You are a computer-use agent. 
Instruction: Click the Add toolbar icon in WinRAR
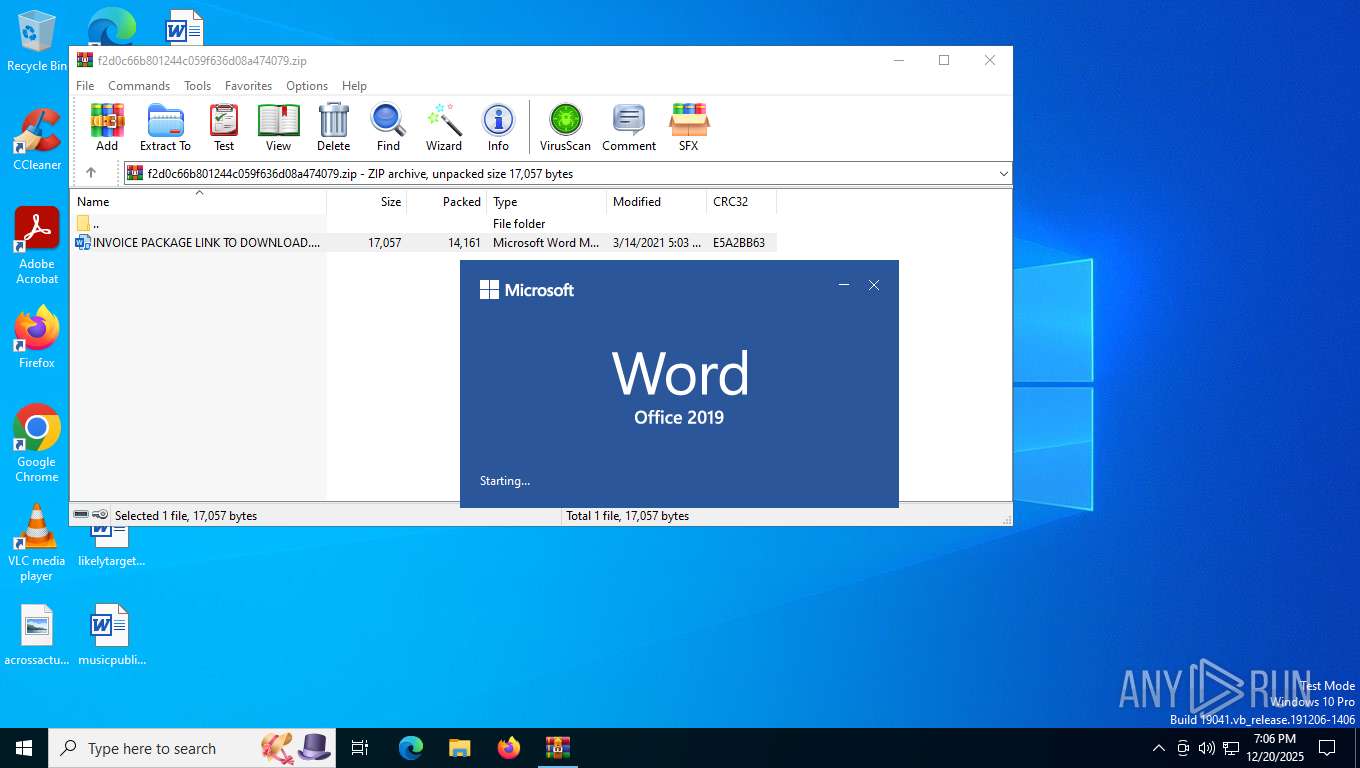pos(107,127)
